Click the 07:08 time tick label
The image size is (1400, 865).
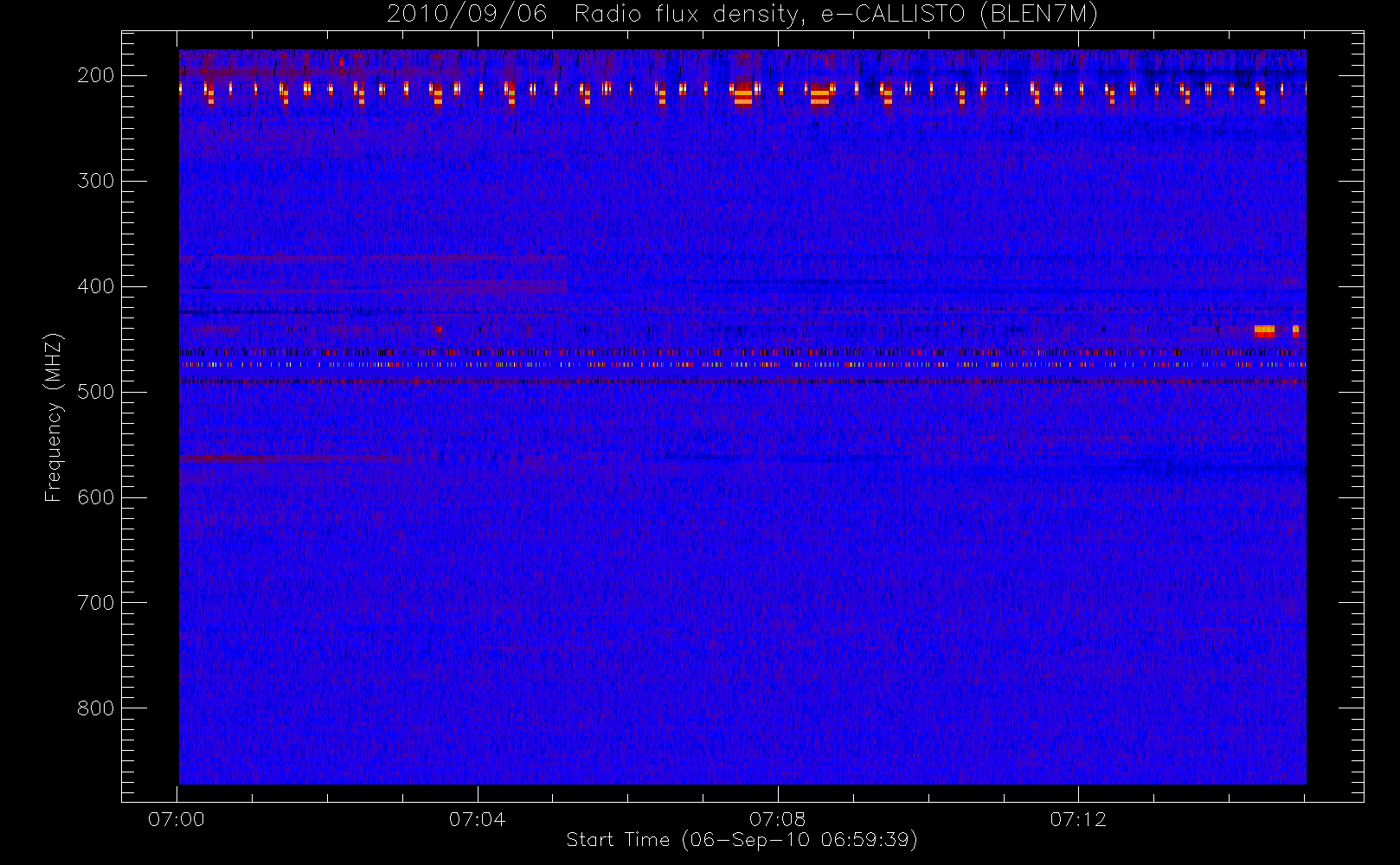click(x=778, y=819)
